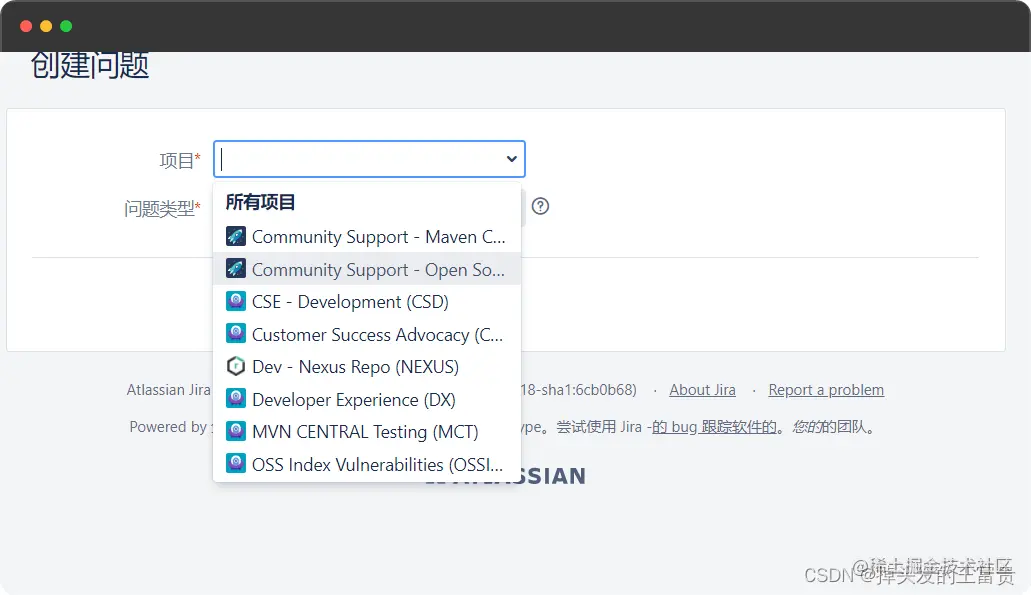Choose Community Support - Open So... project
This screenshot has width=1031, height=595.
point(367,269)
